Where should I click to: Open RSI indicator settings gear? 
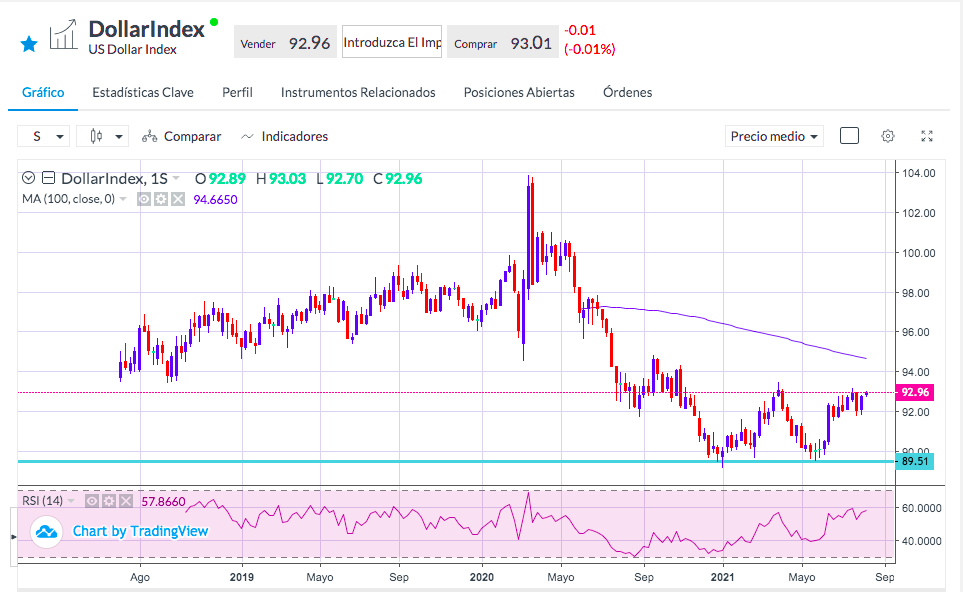pyautogui.click(x=109, y=501)
